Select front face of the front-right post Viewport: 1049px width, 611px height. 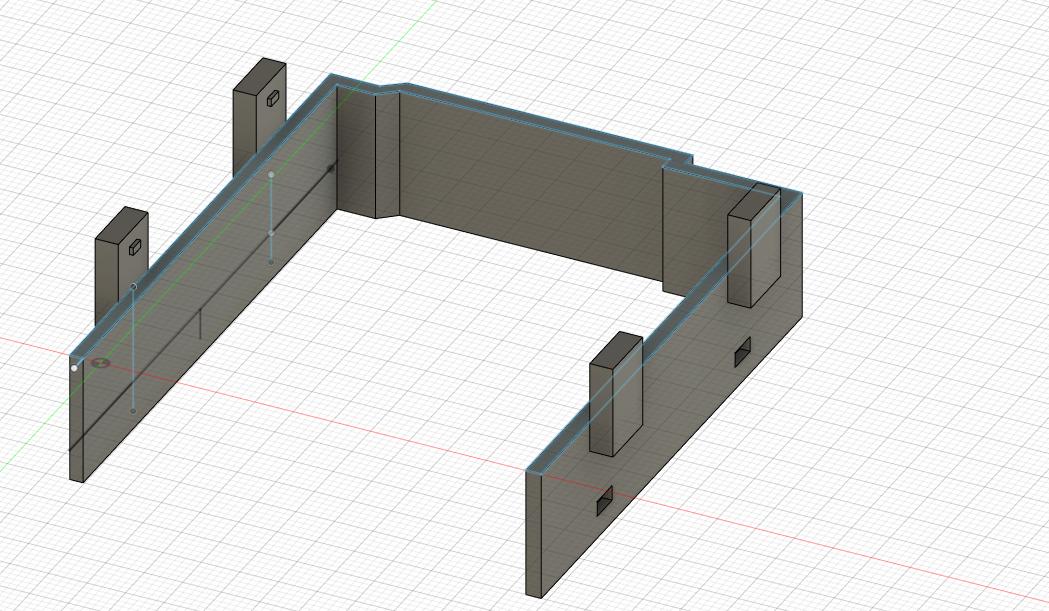click(x=602, y=410)
